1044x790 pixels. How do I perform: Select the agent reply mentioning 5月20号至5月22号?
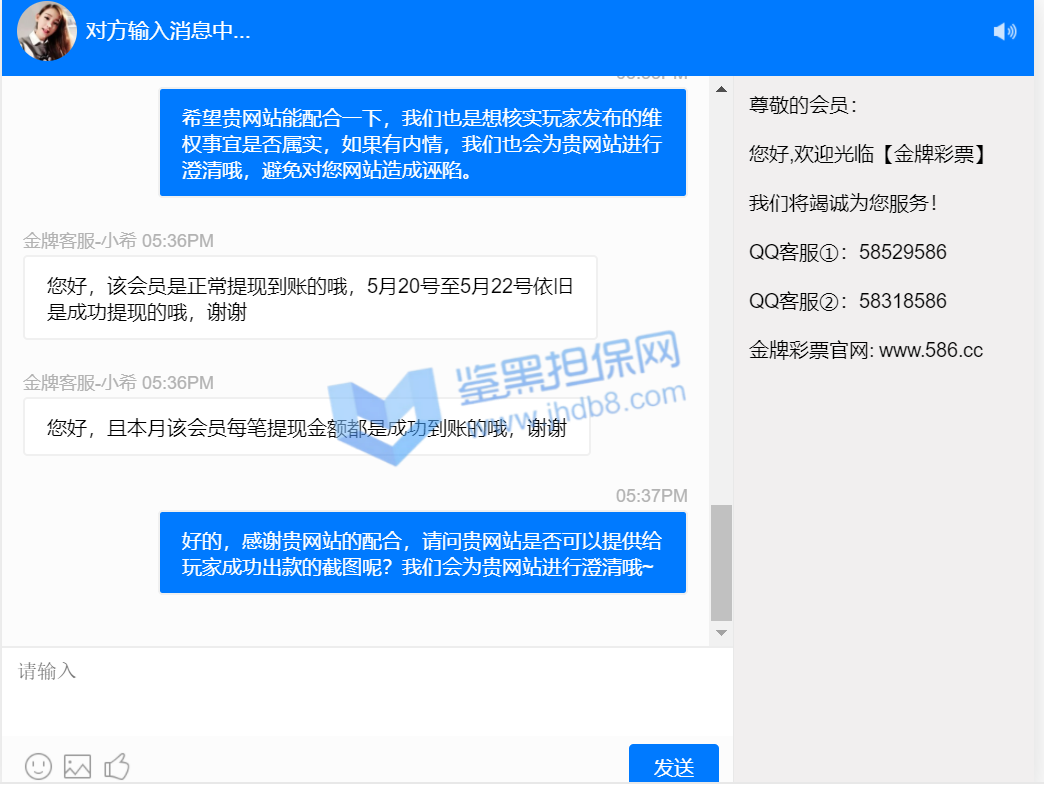(x=310, y=298)
